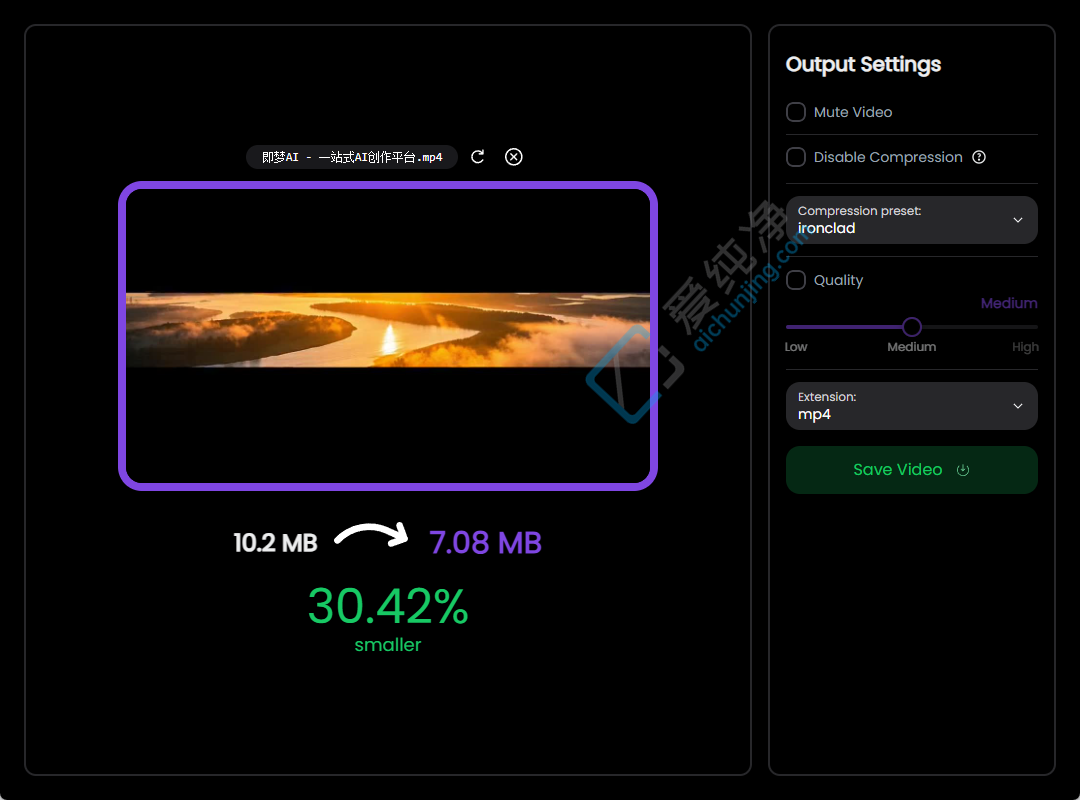Click the chevron arrow in Compression preset
The height and width of the screenshot is (800, 1080).
point(1017,220)
